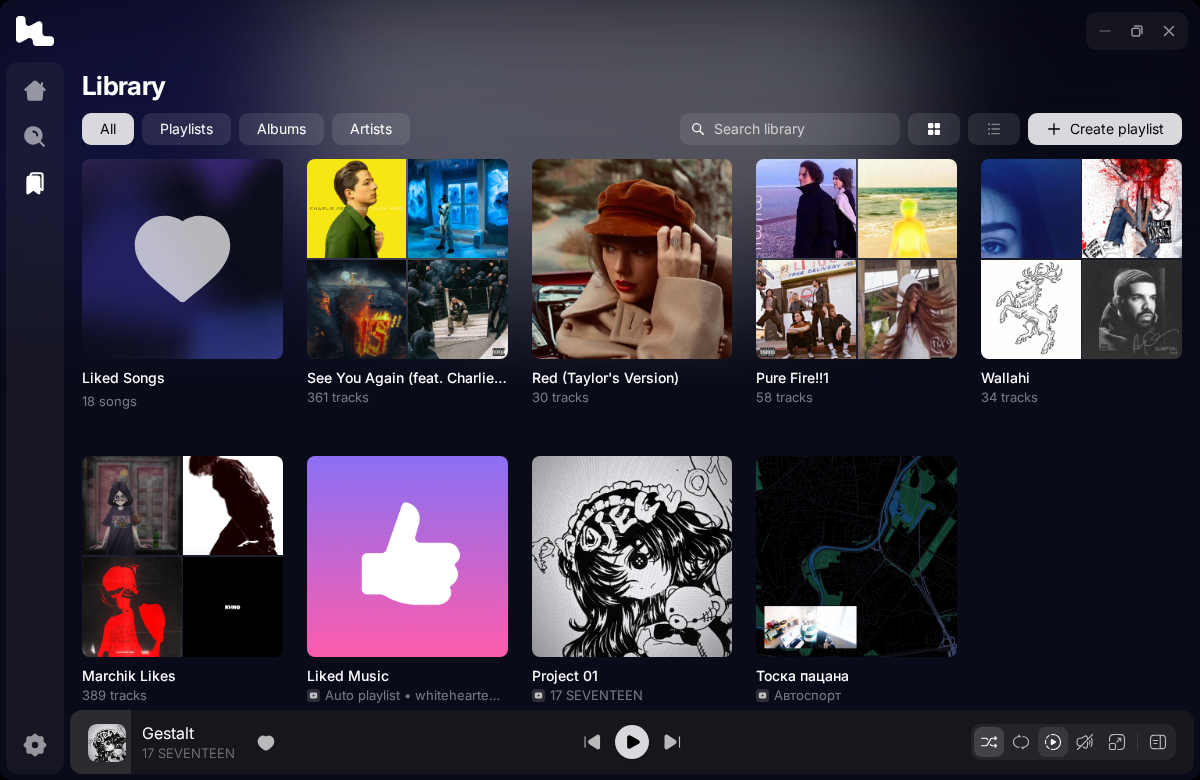Click the Тоска пацана title
1200x780 pixels.
[802, 676]
